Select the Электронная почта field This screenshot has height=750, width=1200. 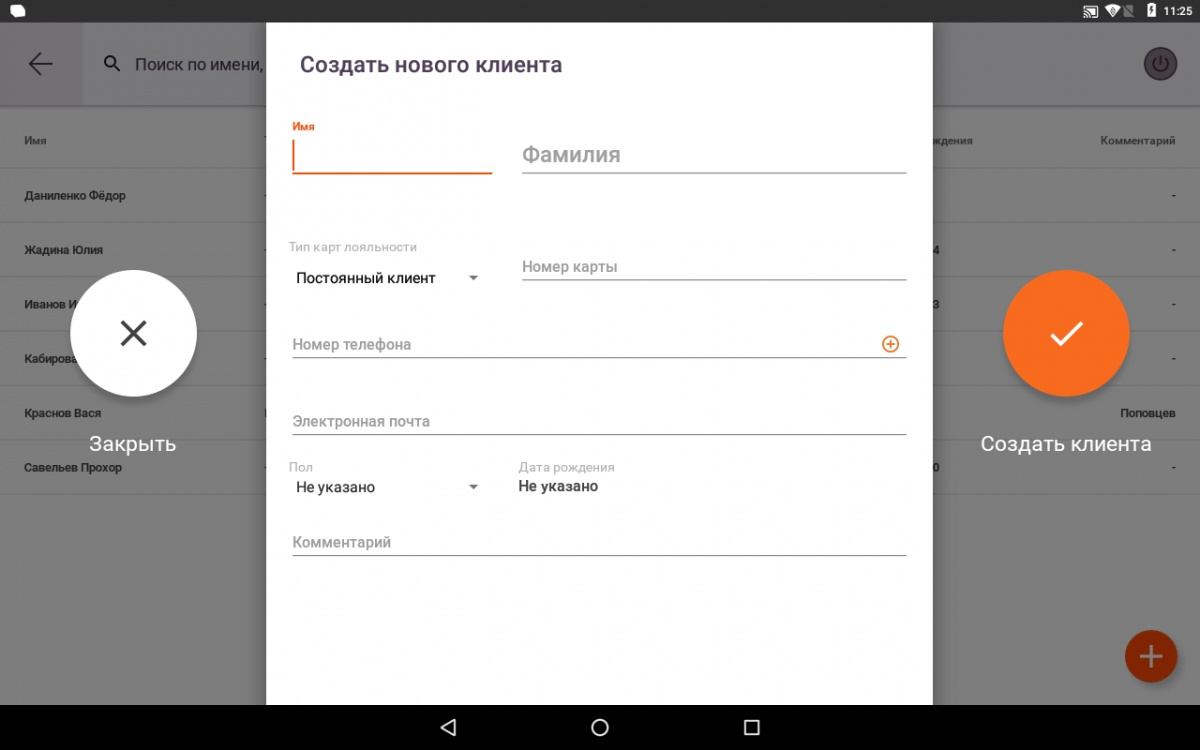coord(599,421)
